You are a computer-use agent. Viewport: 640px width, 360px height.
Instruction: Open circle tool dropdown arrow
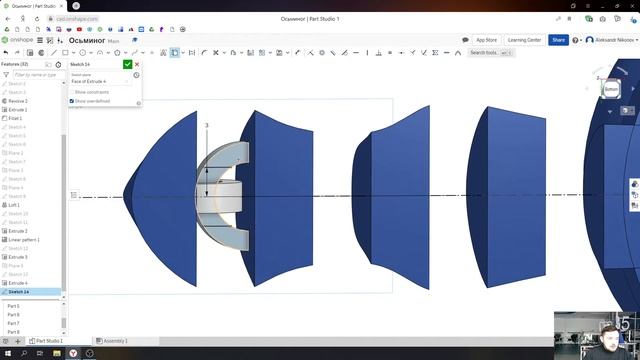(x=91, y=53)
